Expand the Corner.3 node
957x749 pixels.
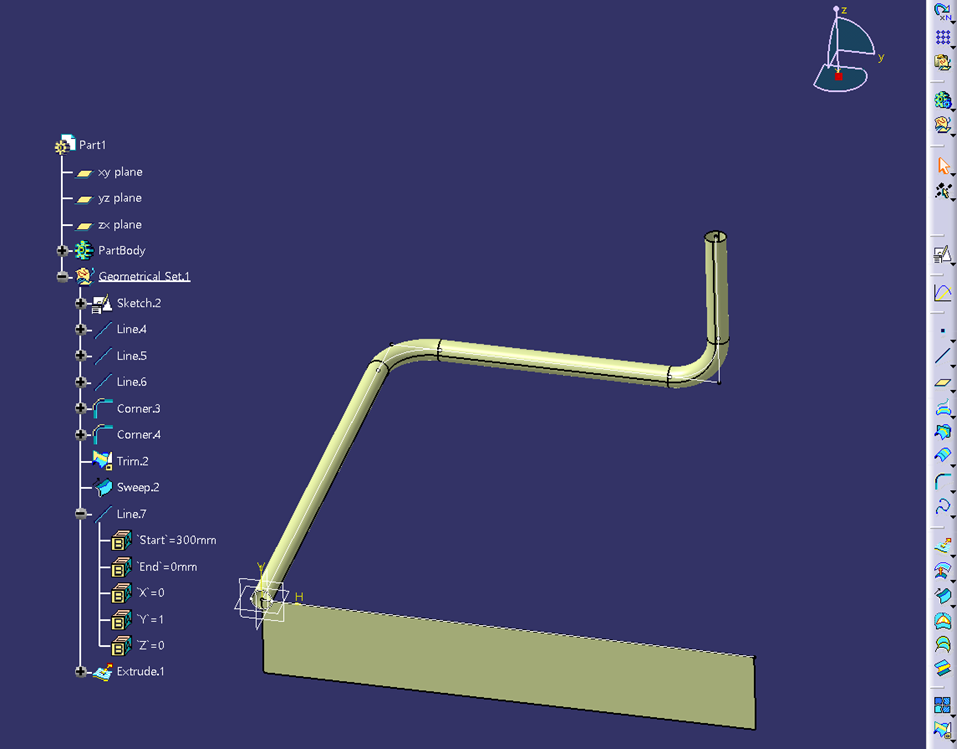pyautogui.click(x=81, y=408)
